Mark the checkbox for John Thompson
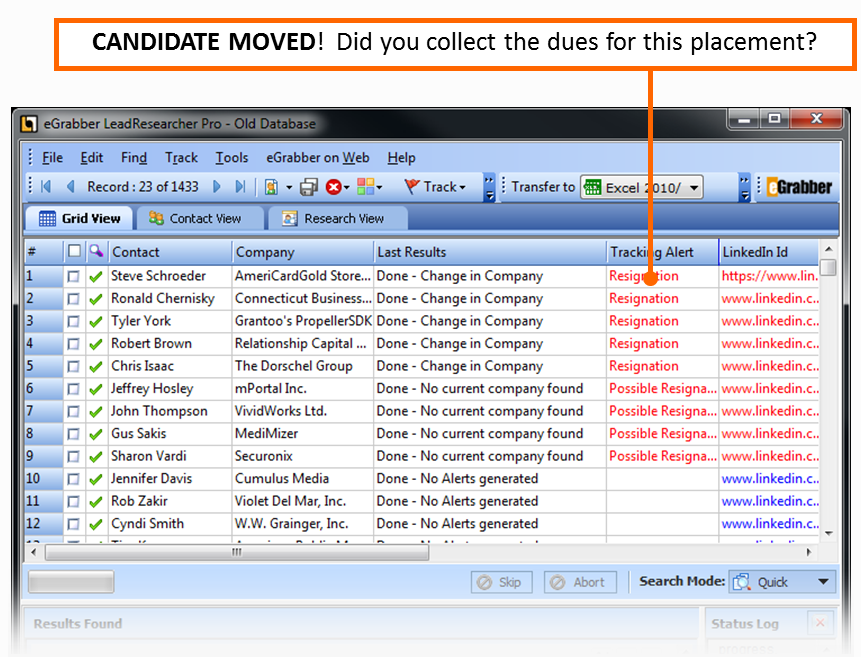This screenshot has width=861, height=657. pyautogui.click(x=73, y=412)
